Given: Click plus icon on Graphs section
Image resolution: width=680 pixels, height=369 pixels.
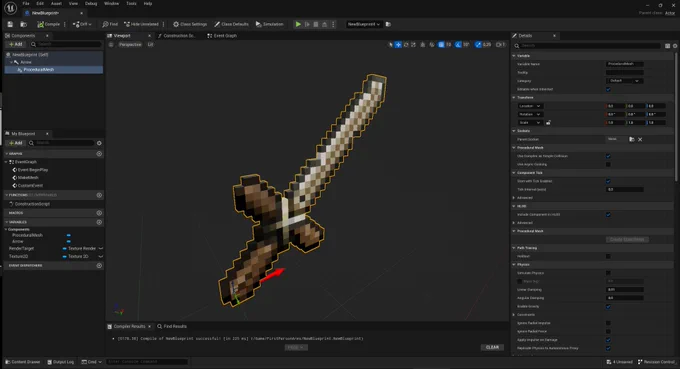Looking at the screenshot, I should click(99, 153).
